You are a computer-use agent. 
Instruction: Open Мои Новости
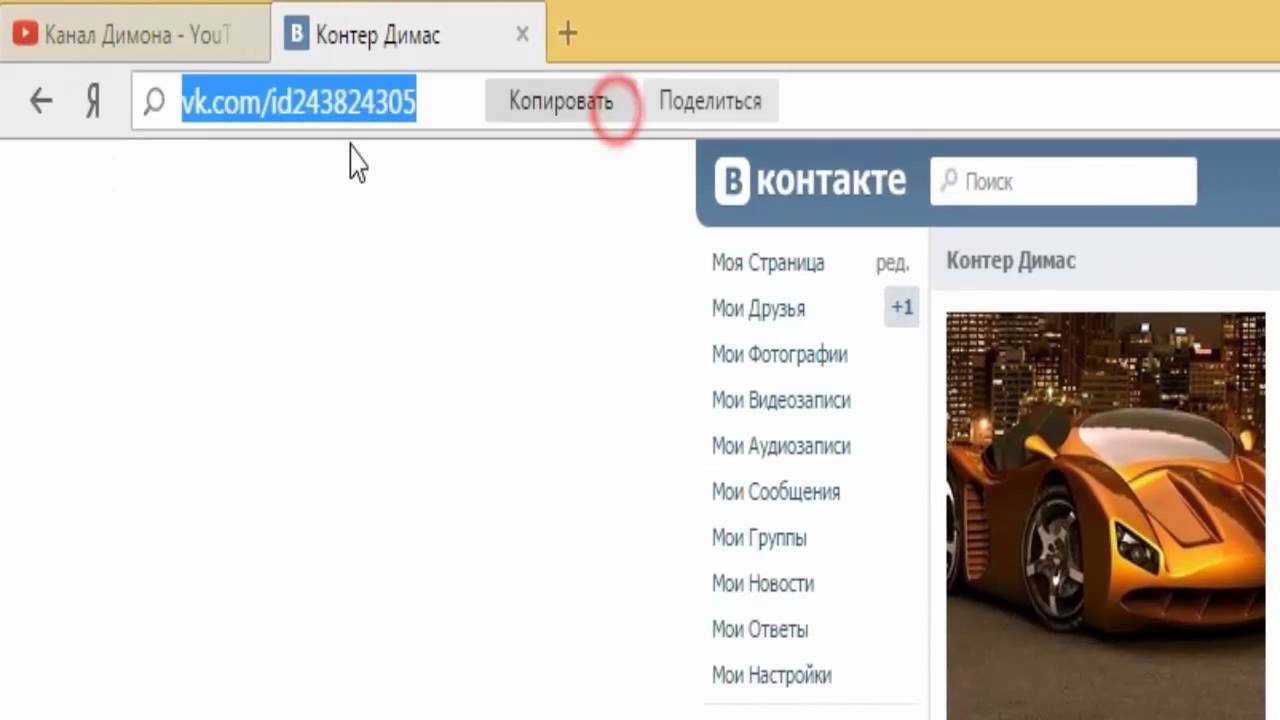763,584
